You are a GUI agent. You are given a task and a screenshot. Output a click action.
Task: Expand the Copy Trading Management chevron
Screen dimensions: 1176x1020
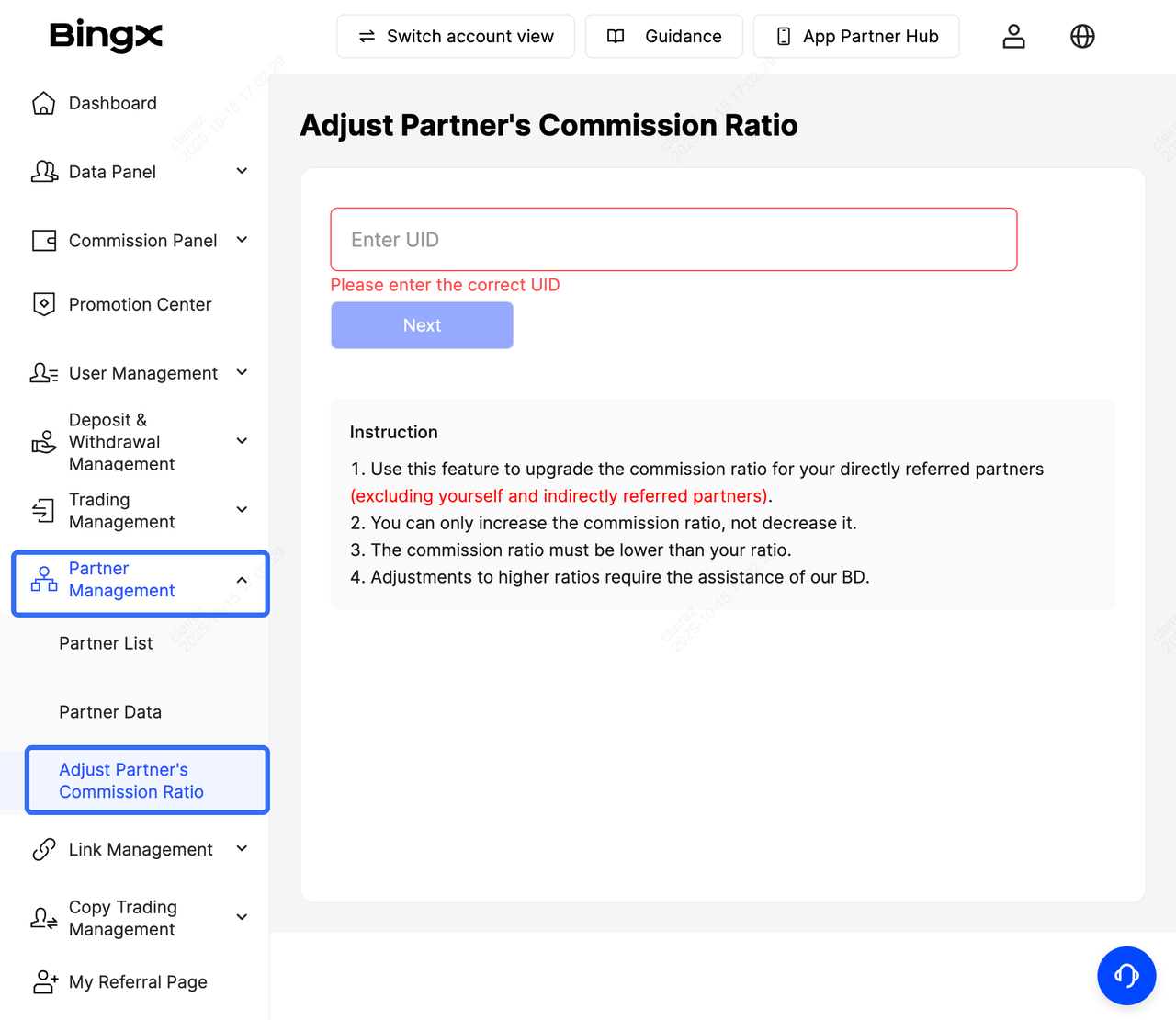point(242,917)
